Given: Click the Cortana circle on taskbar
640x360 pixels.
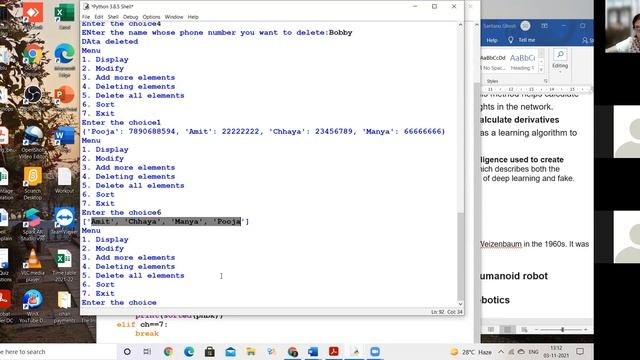Looking at the screenshot, I should tap(127, 351).
